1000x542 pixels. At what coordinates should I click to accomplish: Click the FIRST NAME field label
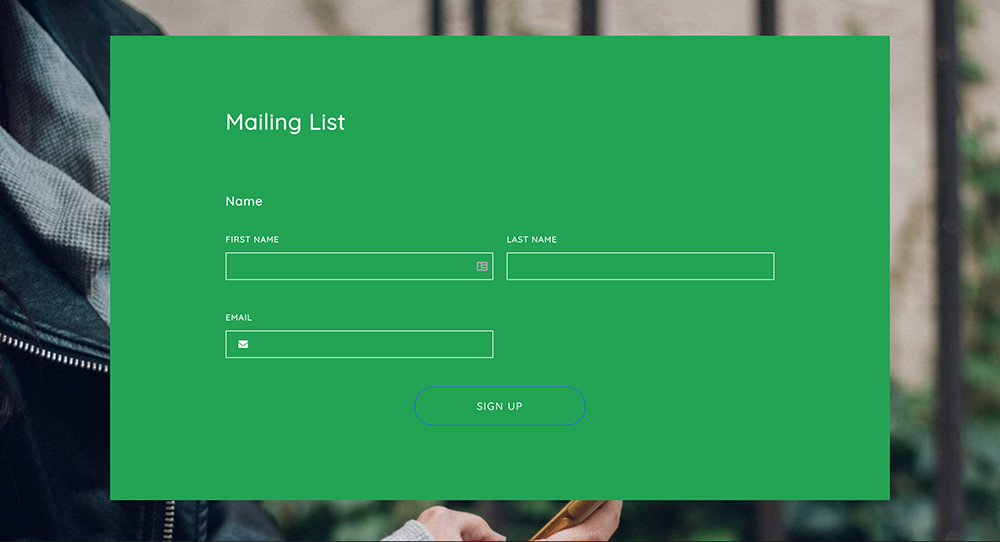tap(252, 240)
